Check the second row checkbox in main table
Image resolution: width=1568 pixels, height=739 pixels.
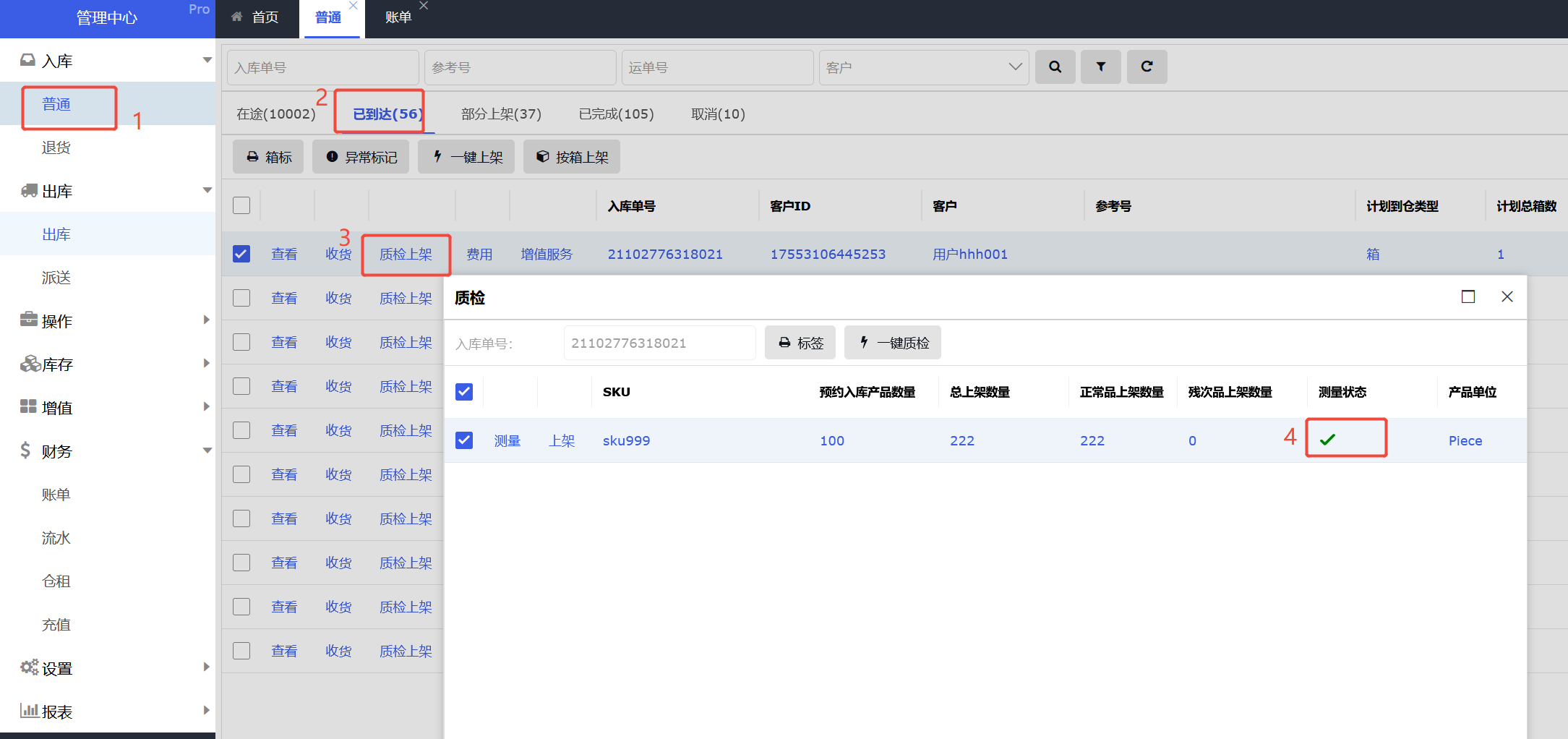point(241,298)
